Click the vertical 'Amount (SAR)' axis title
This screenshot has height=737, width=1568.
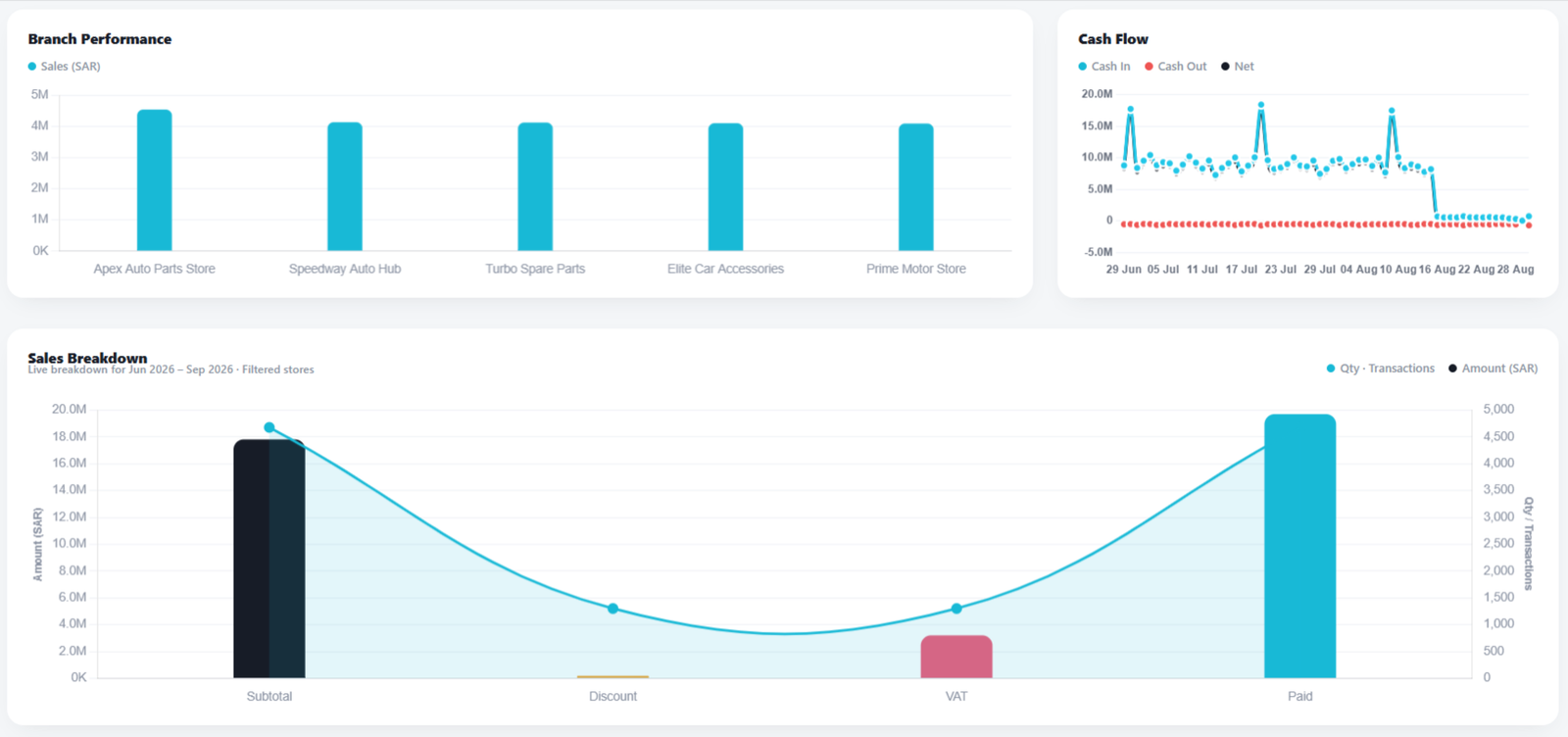tap(38, 544)
